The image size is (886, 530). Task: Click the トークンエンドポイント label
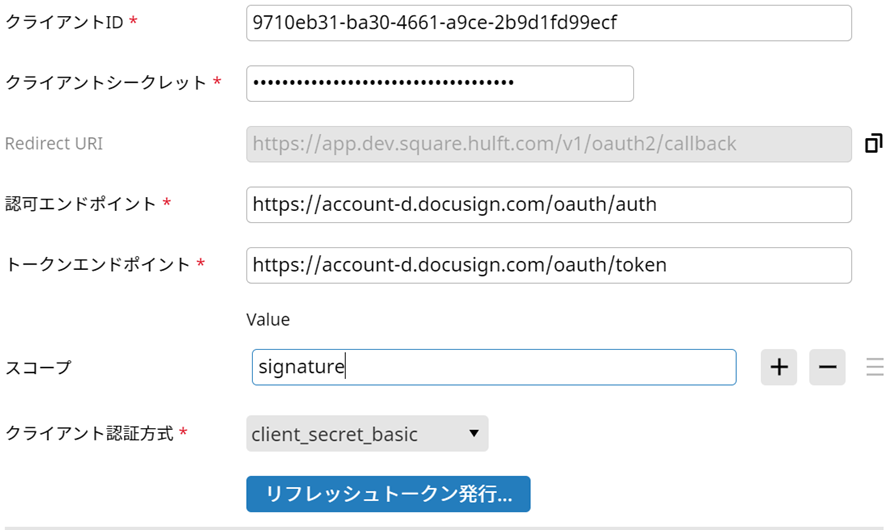click(x=98, y=265)
